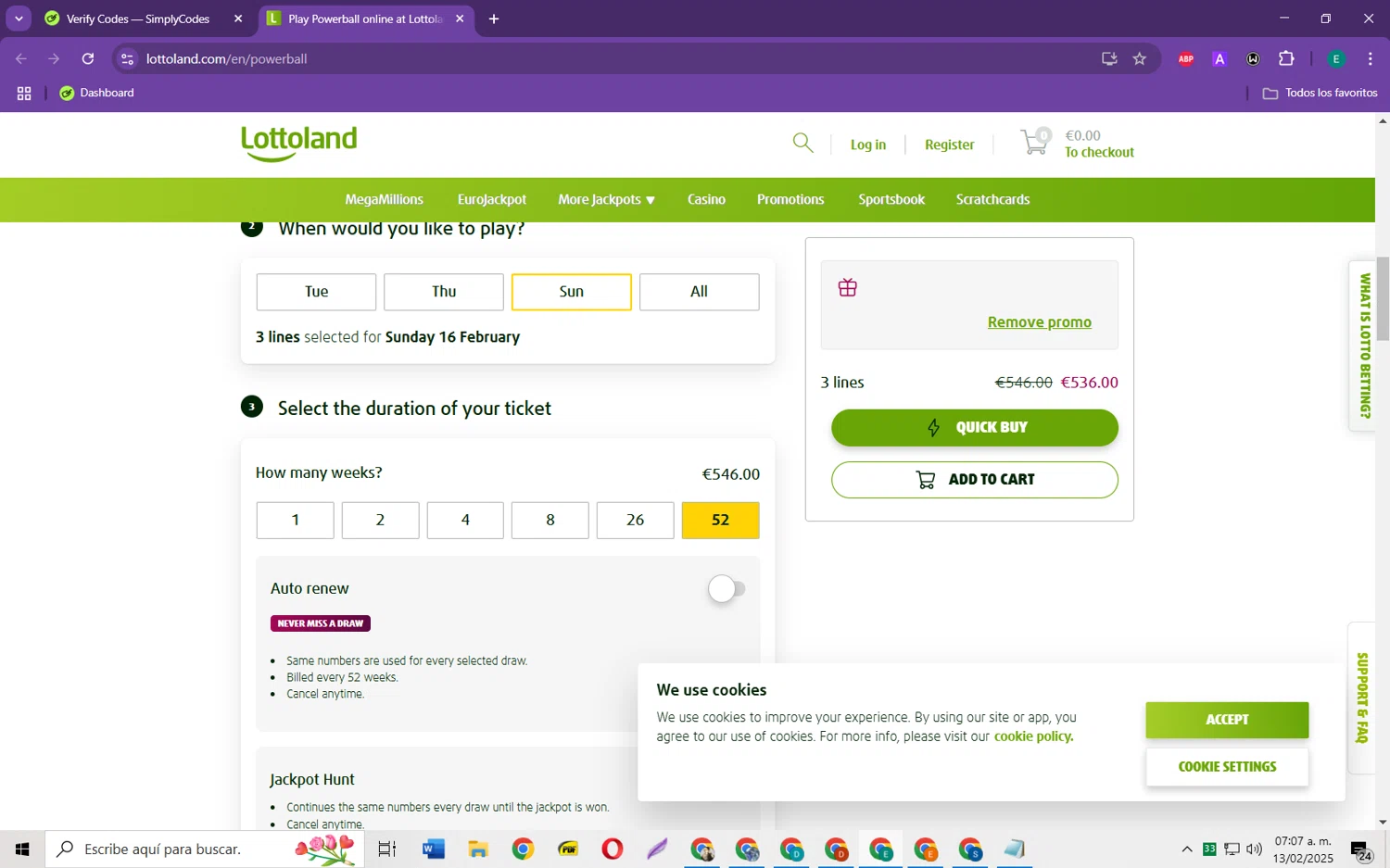The height and width of the screenshot is (868, 1390).
Task: Go to Promotions
Action: [x=790, y=199]
